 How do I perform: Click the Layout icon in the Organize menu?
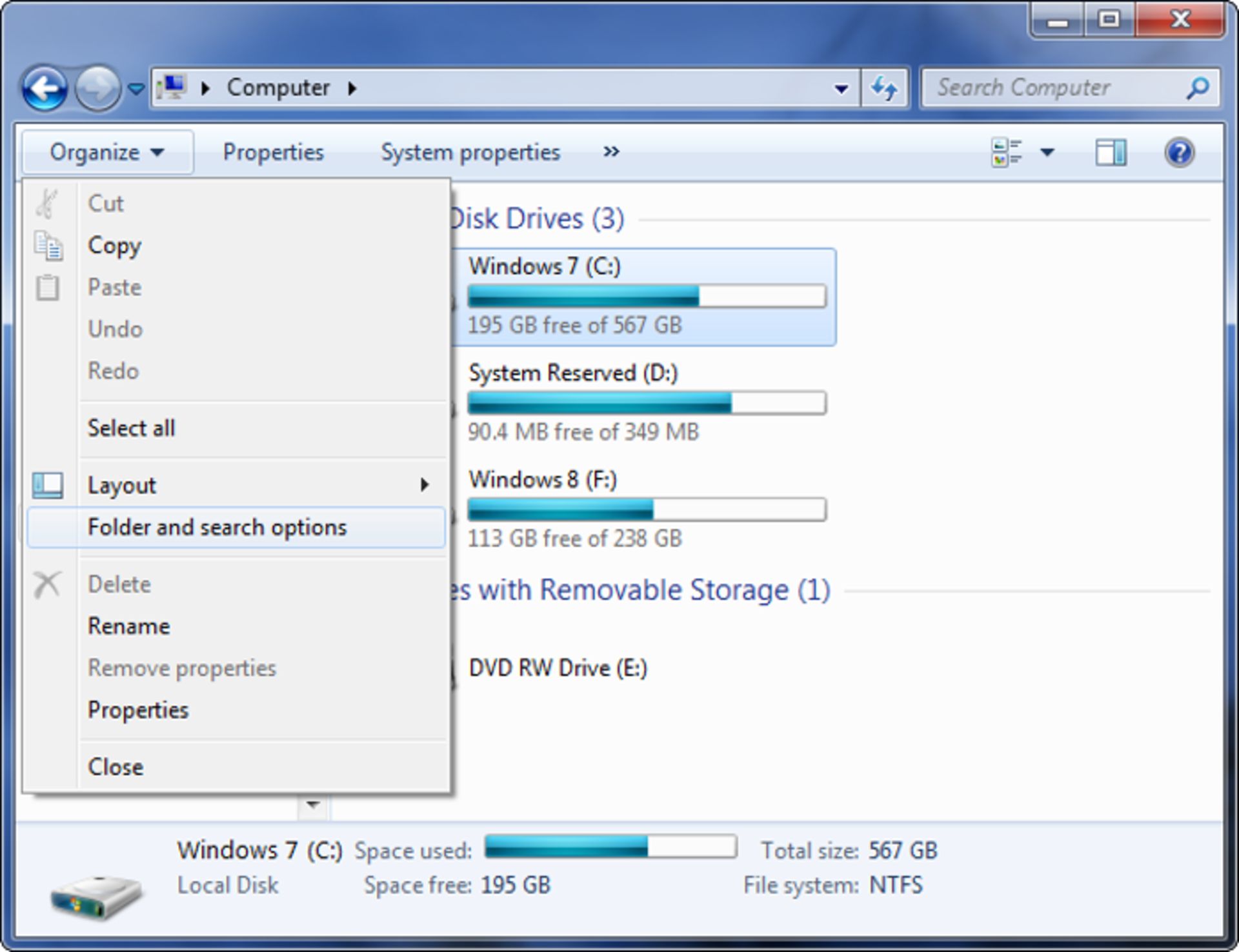click(48, 484)
